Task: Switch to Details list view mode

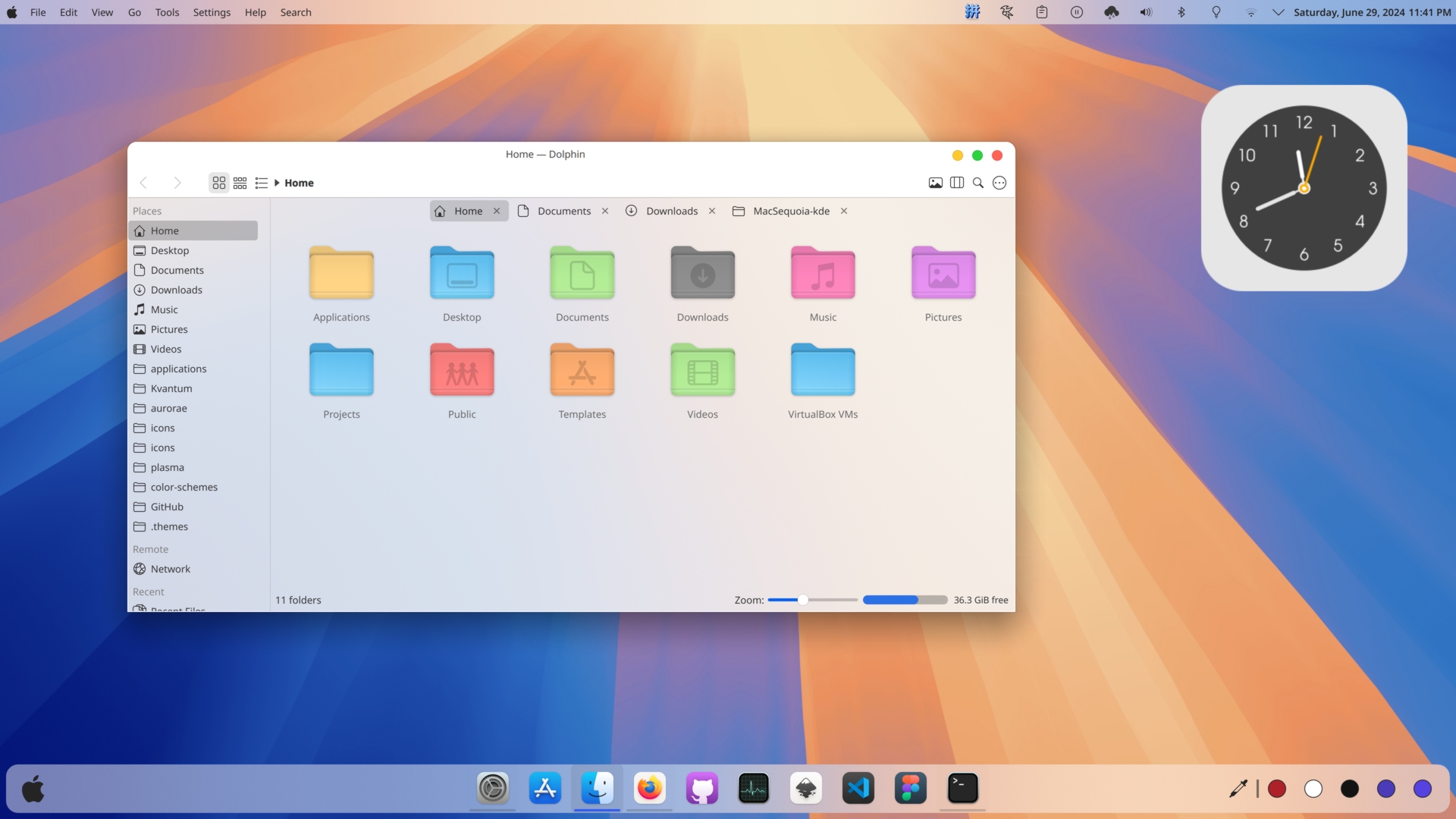Action: (262, 183)
